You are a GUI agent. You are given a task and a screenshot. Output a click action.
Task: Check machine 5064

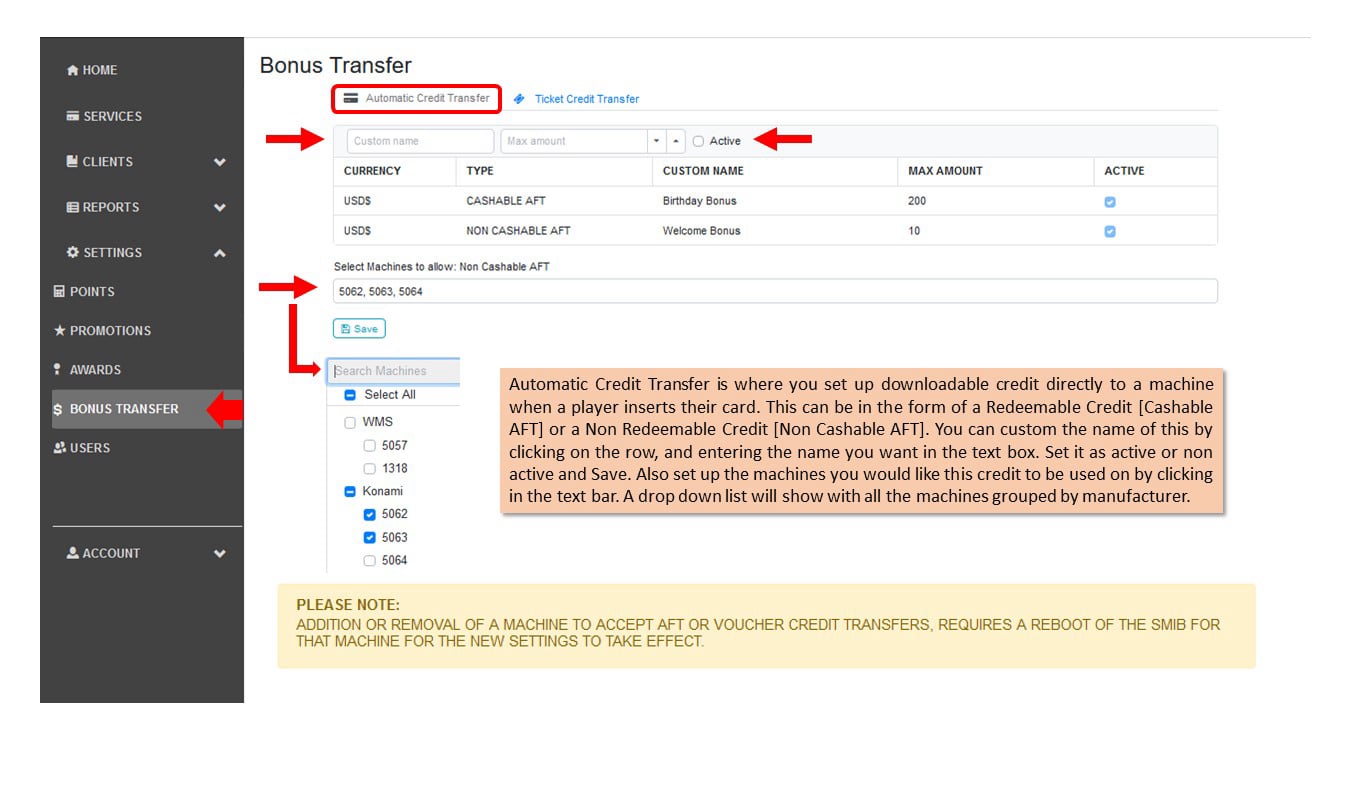pos(370,561)
